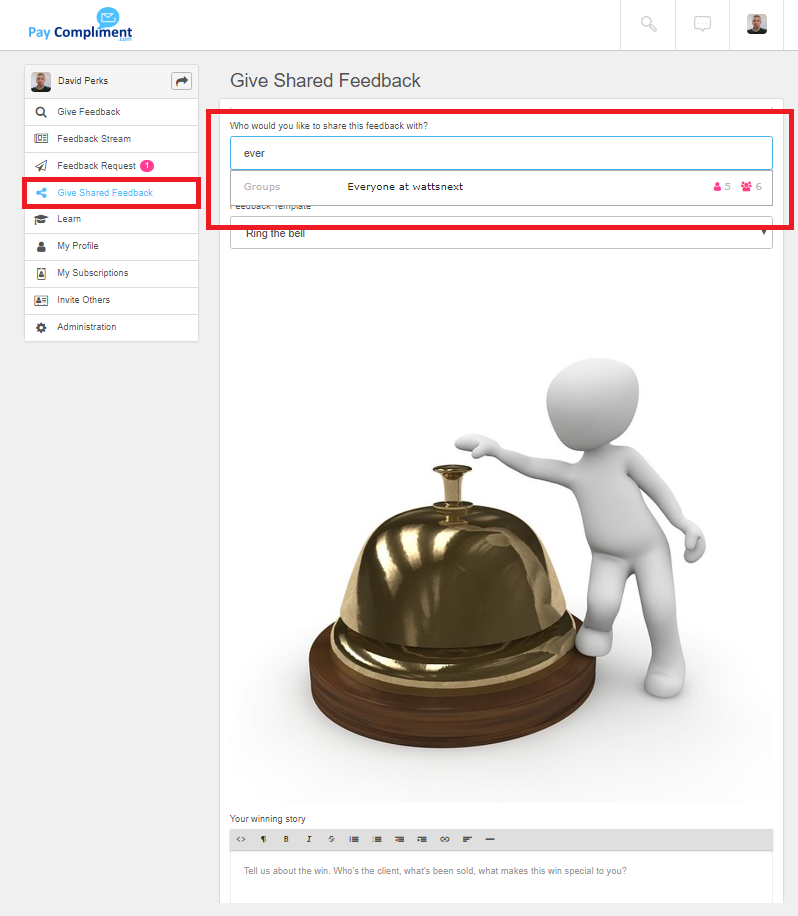798x916 pixels.
Task: Open Invite Others
Action: pyautogui.click(x=112, y=300)
